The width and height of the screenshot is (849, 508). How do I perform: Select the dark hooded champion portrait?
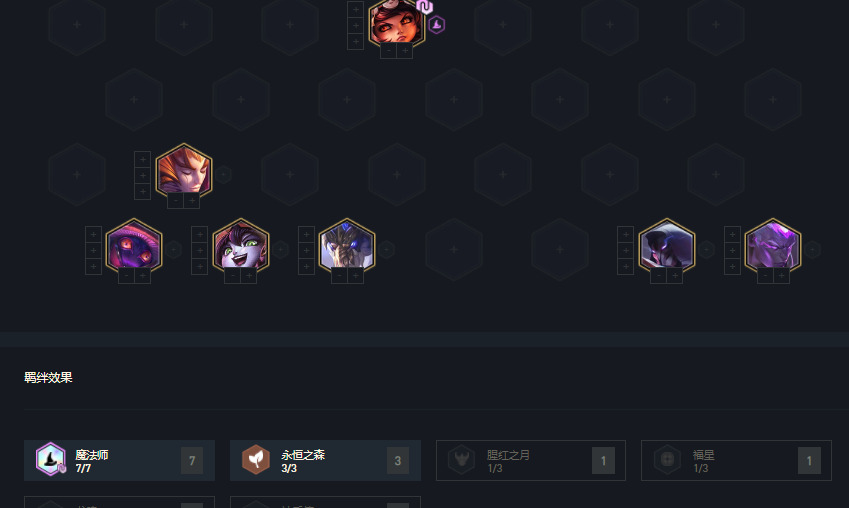pyautogui.click(x=667, y=248)
